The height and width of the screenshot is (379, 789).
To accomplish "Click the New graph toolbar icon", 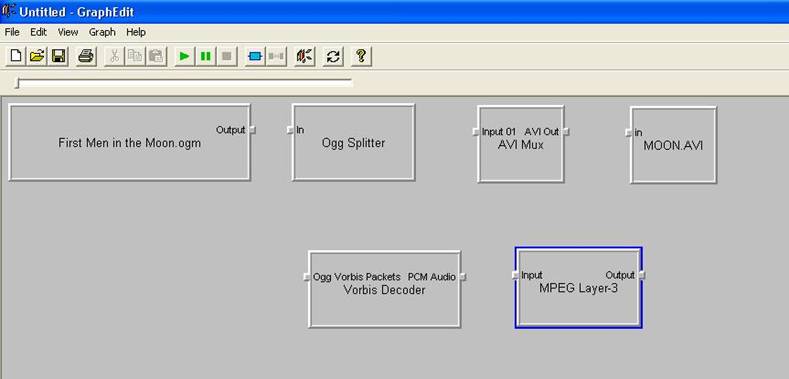I will pos(16,56).
